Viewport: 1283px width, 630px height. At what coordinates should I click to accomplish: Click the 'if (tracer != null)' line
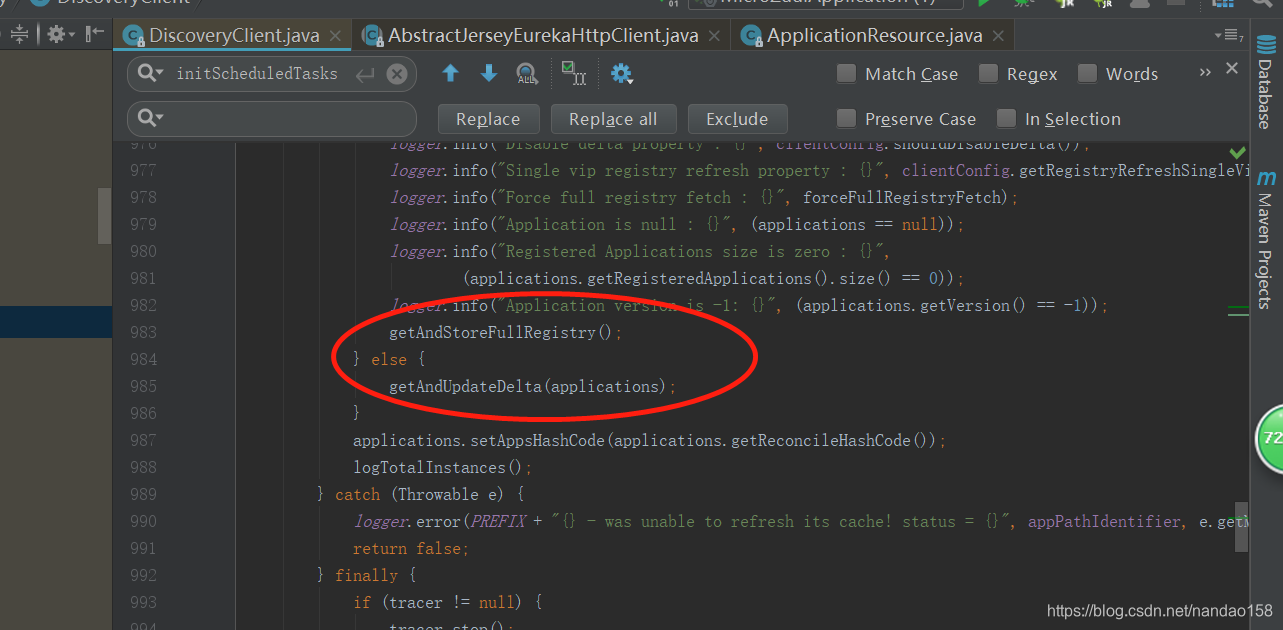[x=447, y=602]
